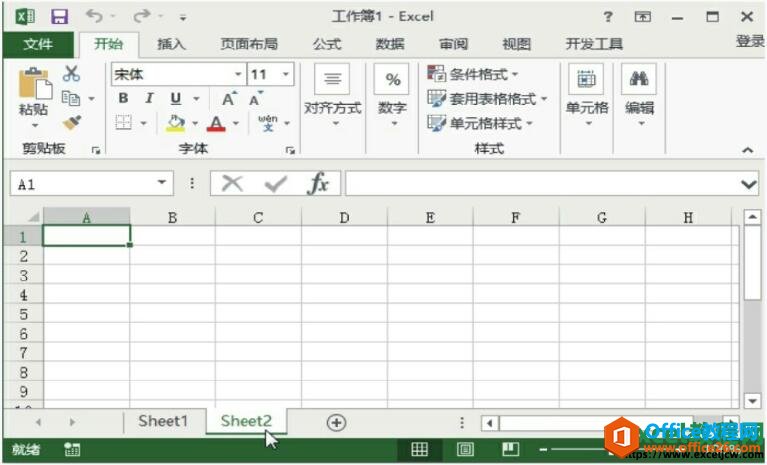Open Name Box dropdown arrow
This screenshot has width=767, height=465.
tap(161, 183)
